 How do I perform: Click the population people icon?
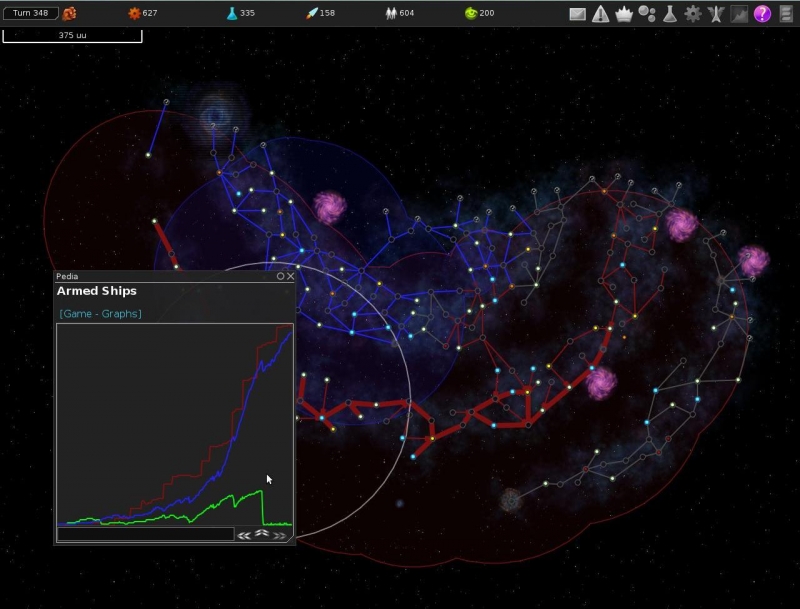click(391, 13)
